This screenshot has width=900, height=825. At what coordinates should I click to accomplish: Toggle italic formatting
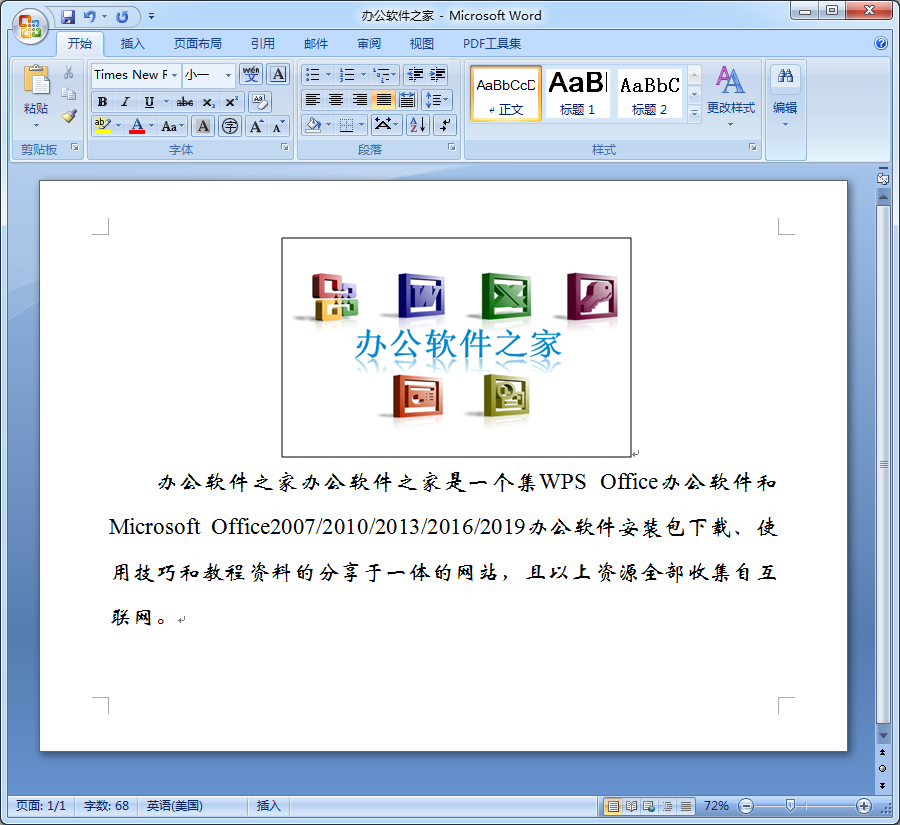[x=125, y=102]
